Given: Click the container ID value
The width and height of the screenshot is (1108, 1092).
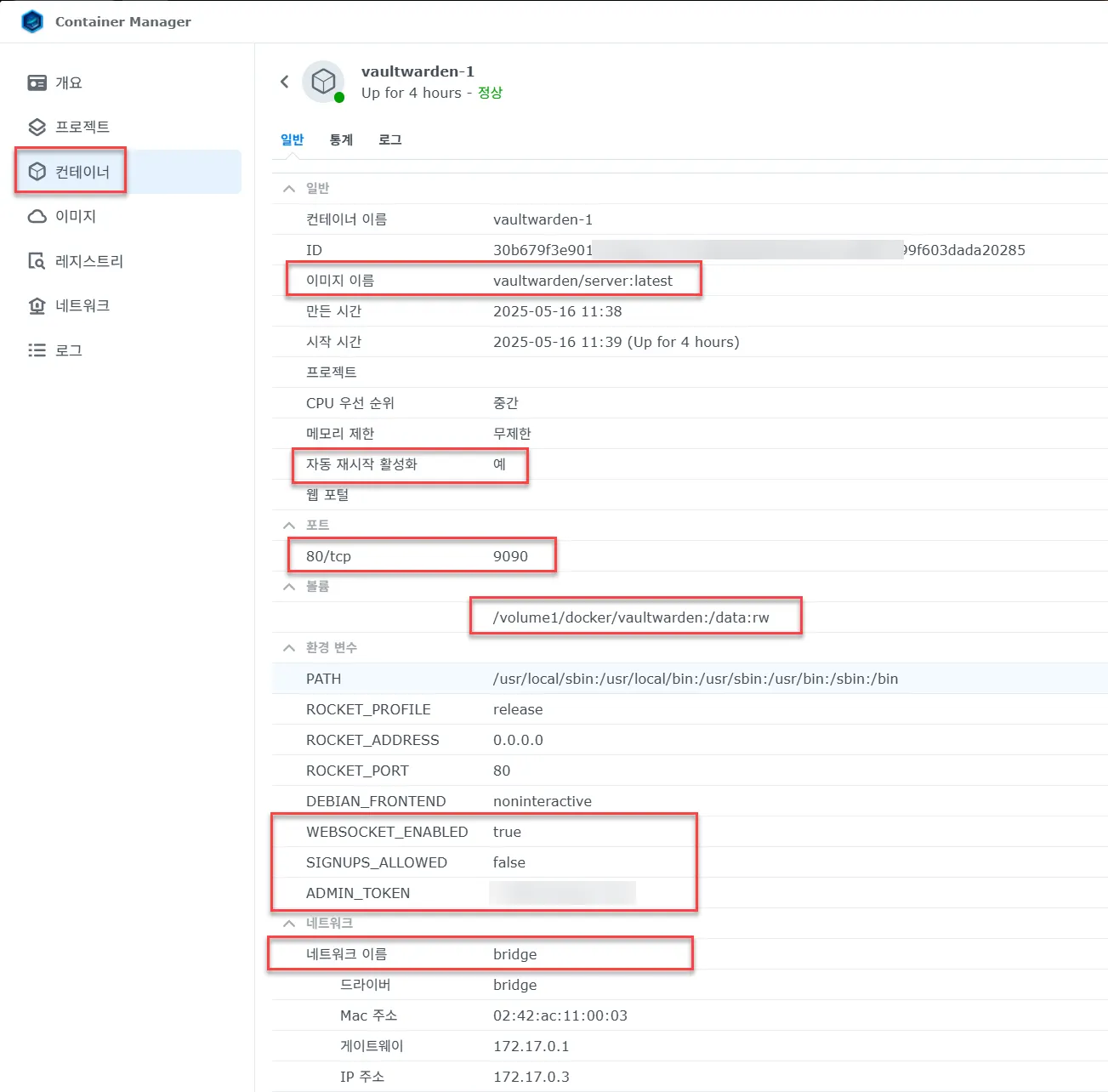Looking at the screenshot, I should tap(759, 250).
